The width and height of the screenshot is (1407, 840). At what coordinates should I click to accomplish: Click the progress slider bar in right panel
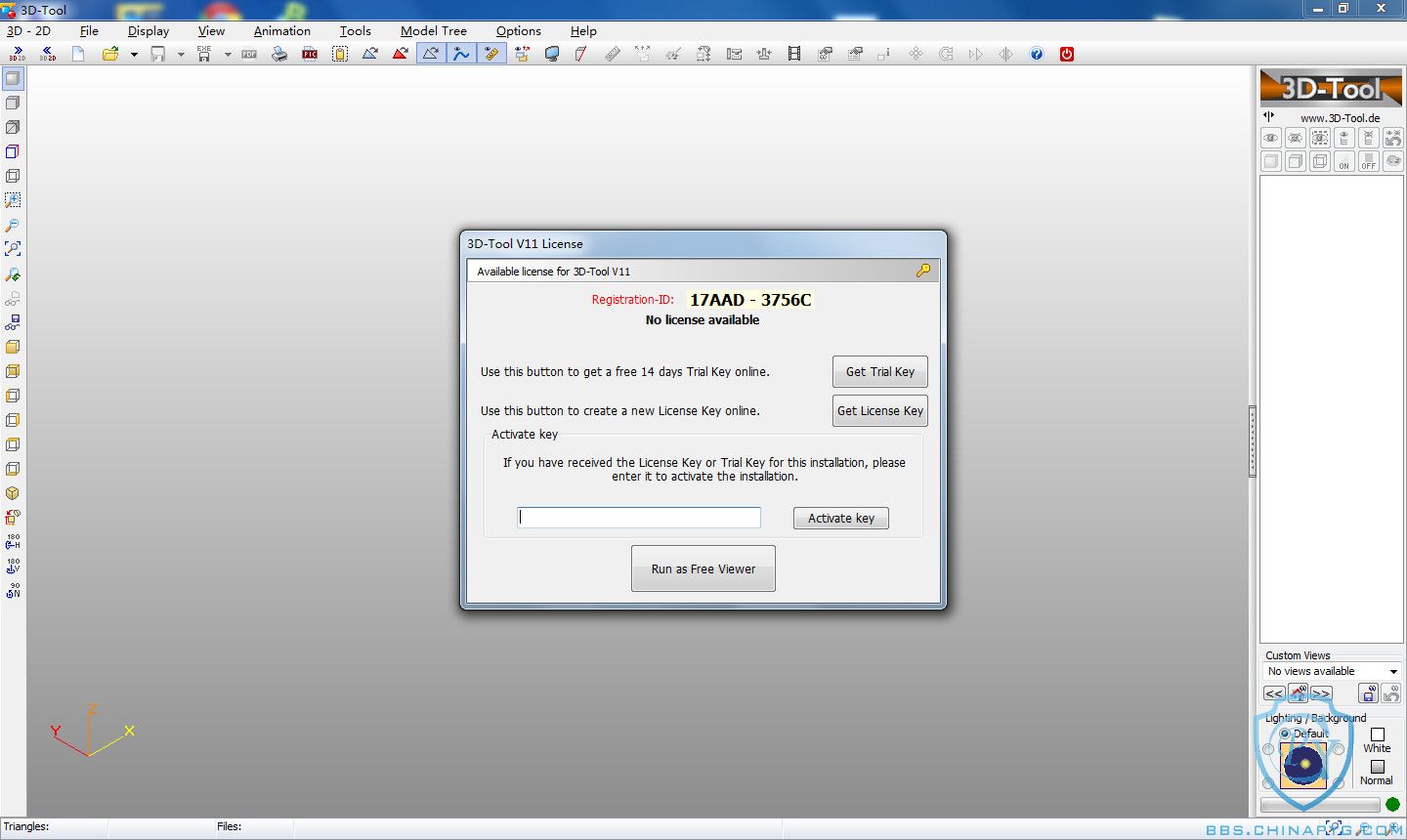pos(1320,805)
